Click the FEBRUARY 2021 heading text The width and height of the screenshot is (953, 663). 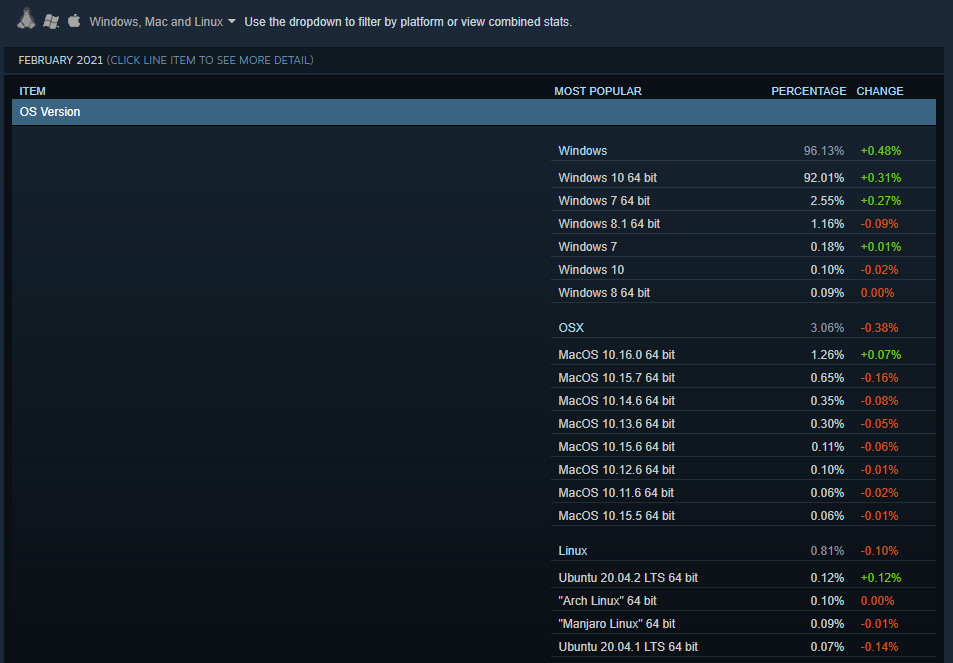[x=60, y=60]
